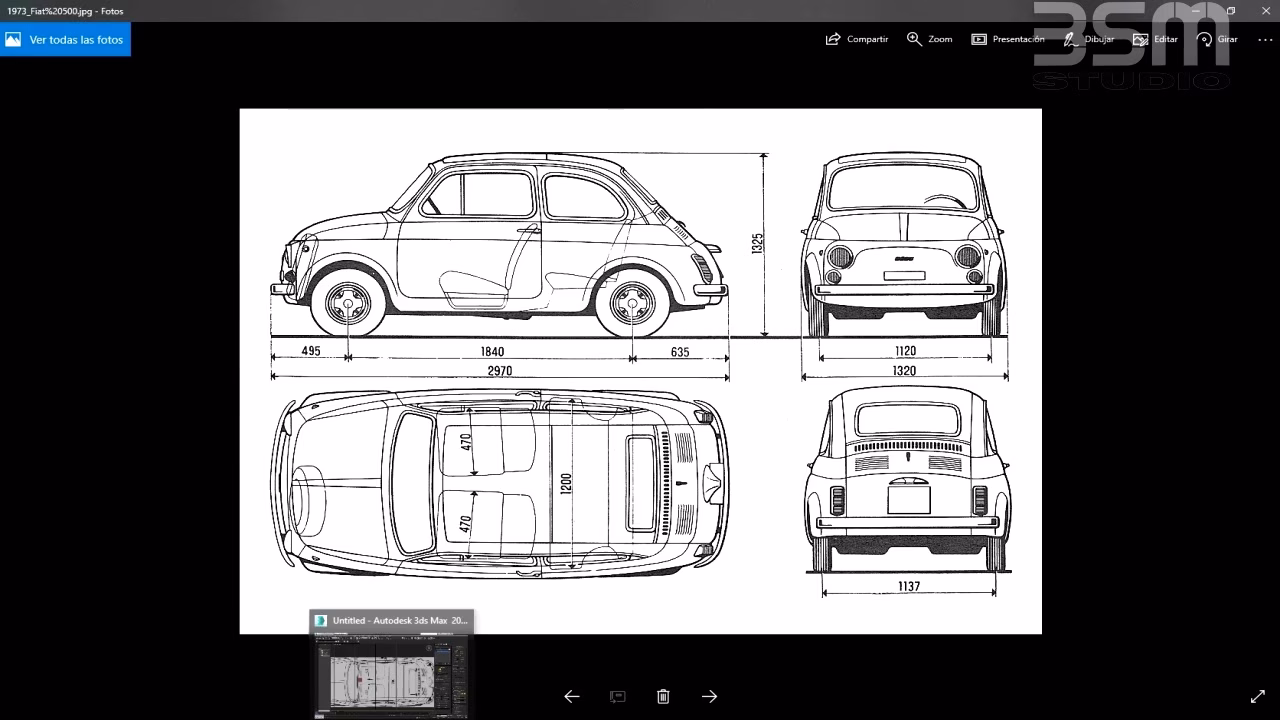Activate the Zoom tool in the toolbar
1280x720 pixels.
tap(928, 38)
